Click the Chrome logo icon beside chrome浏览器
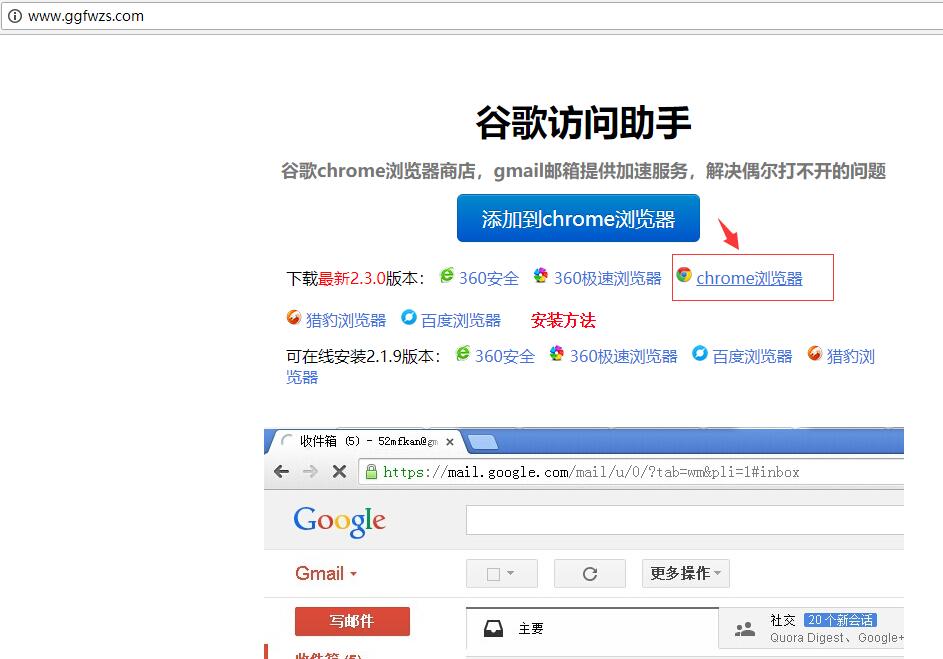Viewport: 943px width, 659px height. [684, 275]
